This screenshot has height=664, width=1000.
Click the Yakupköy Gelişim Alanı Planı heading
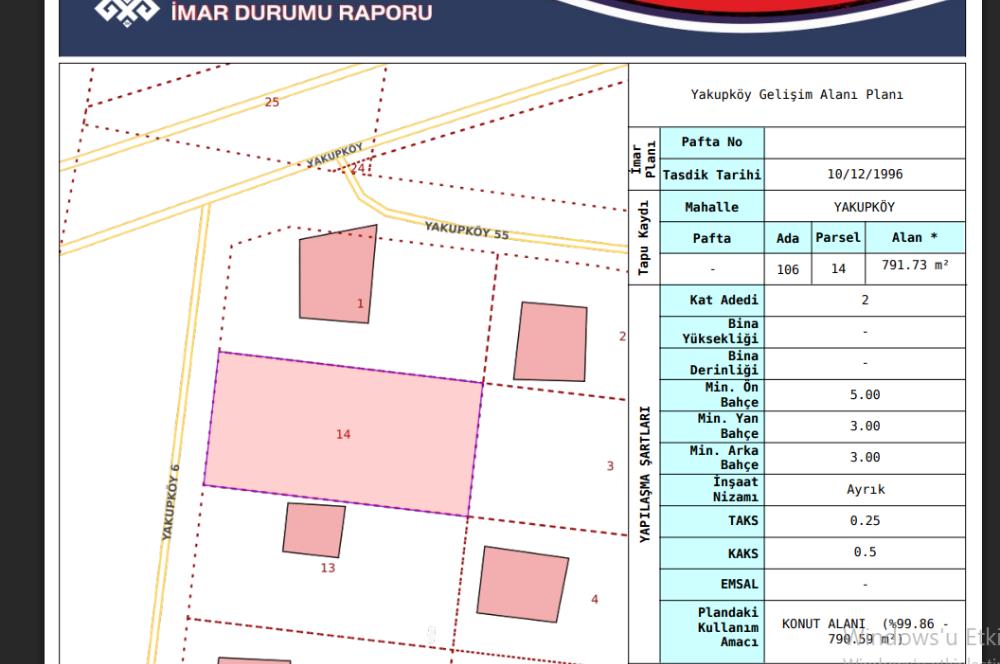(x=797, y=95)
